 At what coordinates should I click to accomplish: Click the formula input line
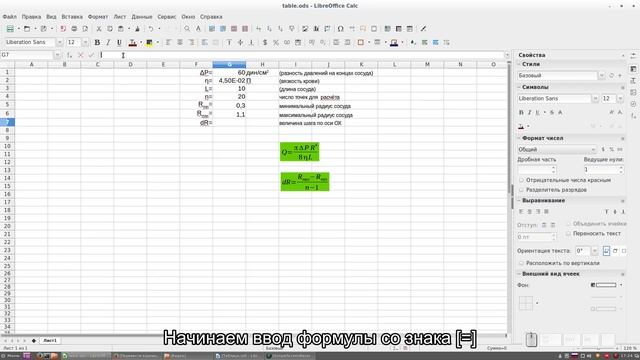click(x=302, y=55)
